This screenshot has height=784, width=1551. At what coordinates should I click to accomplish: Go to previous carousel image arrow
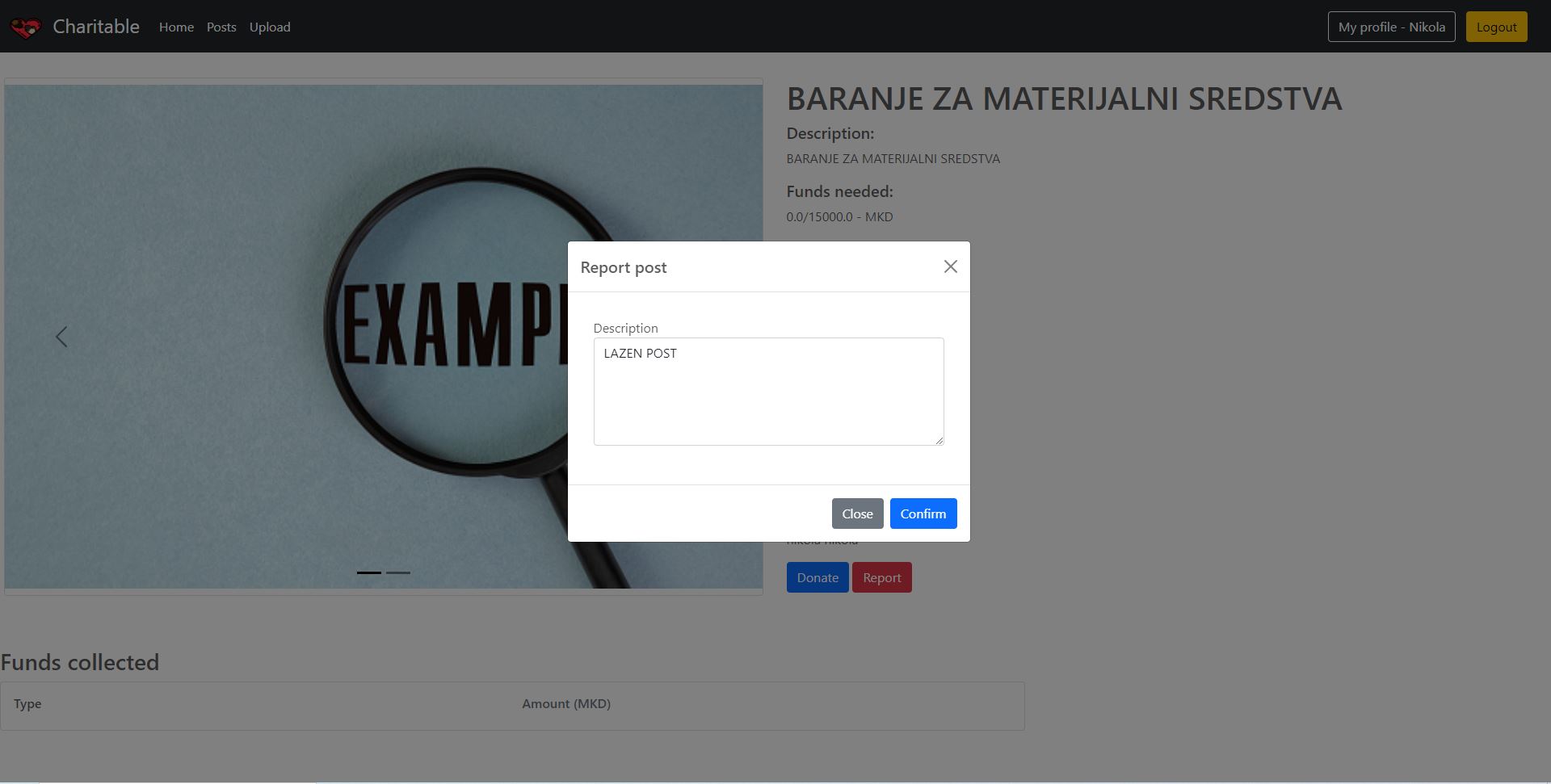point(61,337)
